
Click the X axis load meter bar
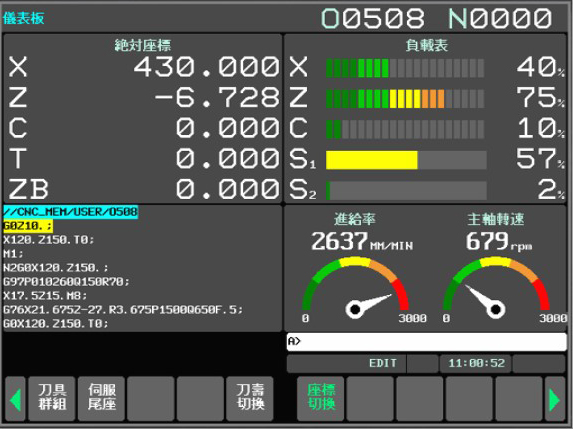click(405, 68)
